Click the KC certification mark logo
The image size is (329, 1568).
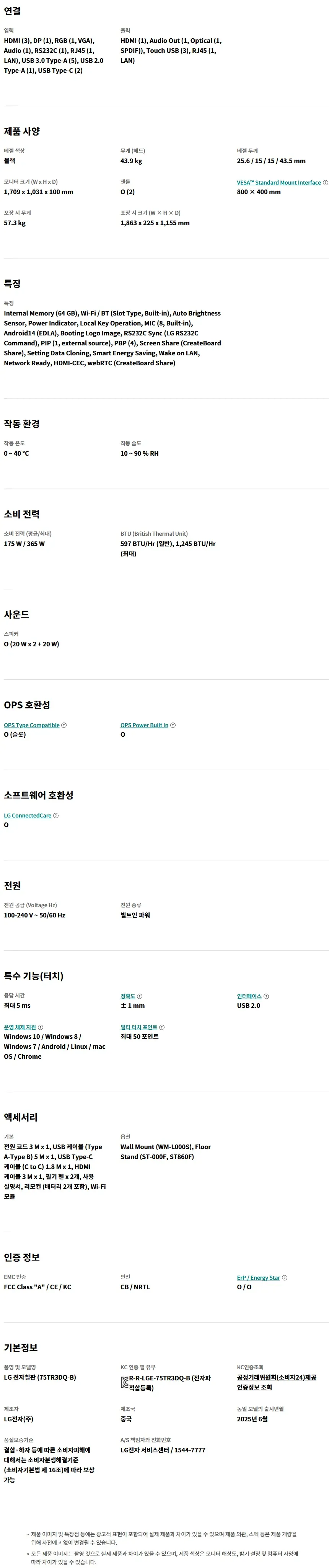[124, 1383]
